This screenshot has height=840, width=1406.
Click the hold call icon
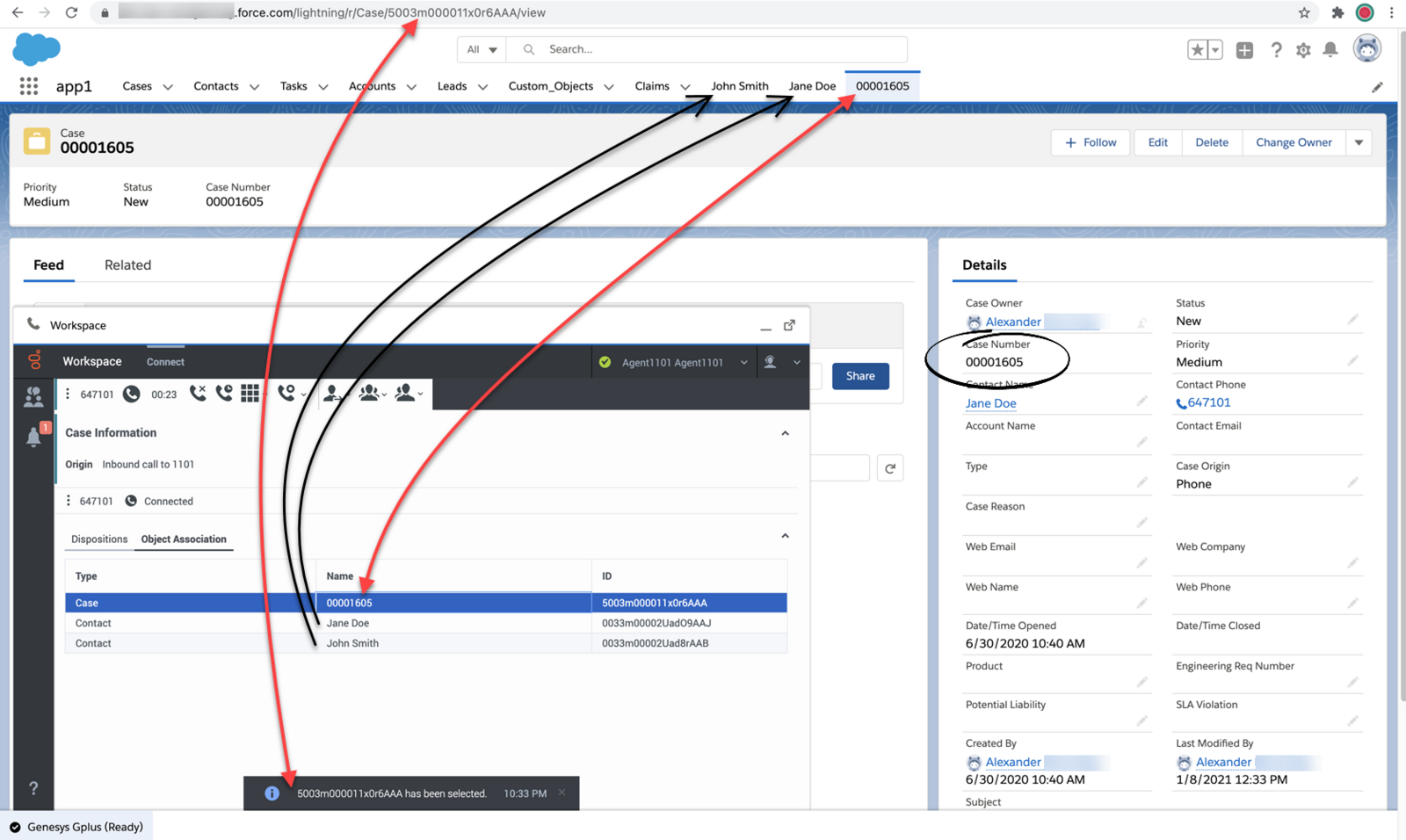pos(225,394)
